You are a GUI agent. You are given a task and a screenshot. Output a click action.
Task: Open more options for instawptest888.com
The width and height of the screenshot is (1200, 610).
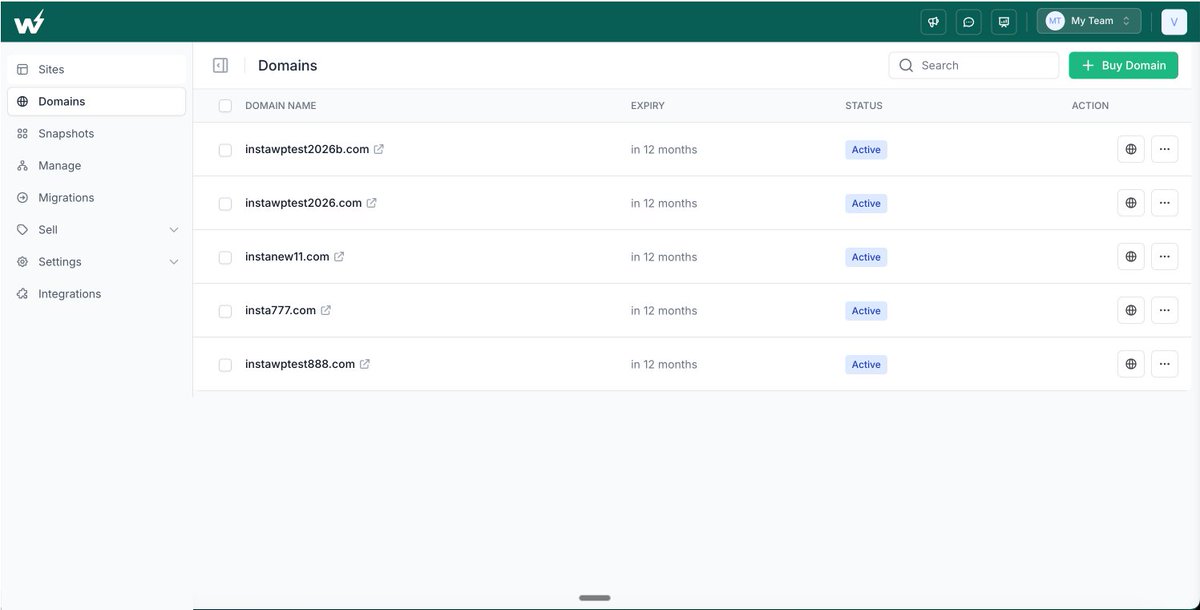1164,364
